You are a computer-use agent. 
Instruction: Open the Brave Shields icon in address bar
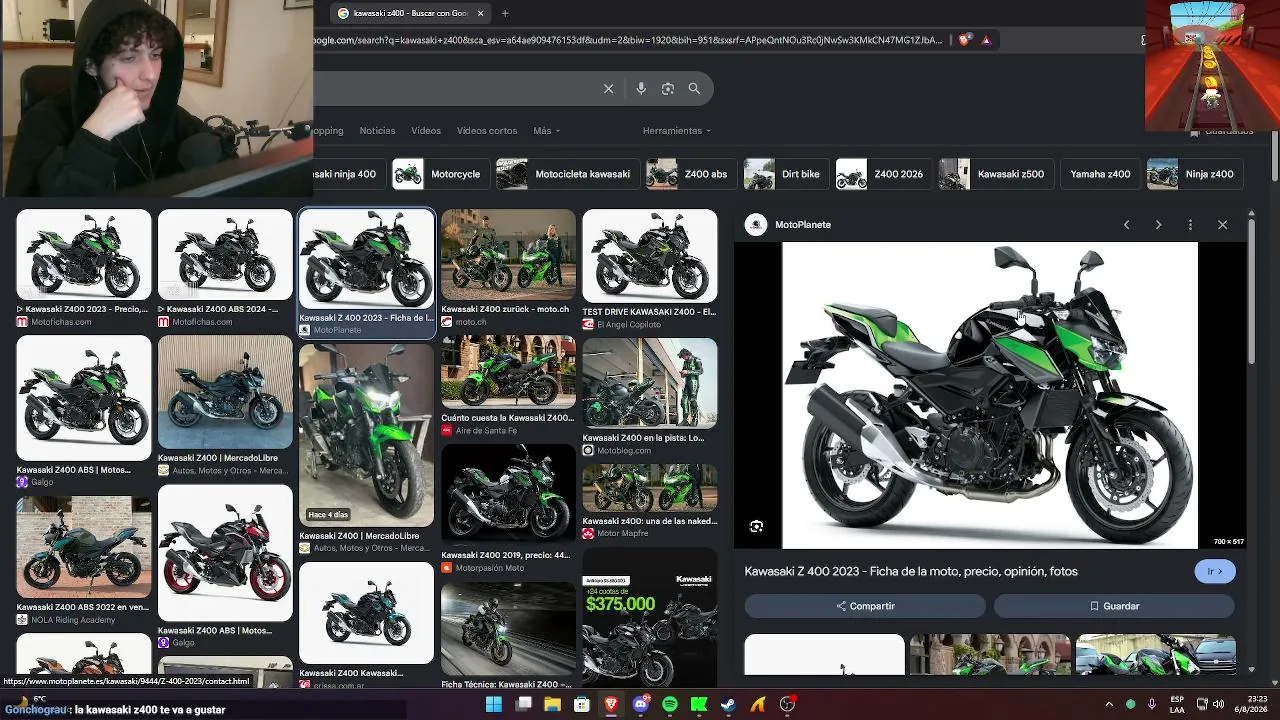click(964, 40)
